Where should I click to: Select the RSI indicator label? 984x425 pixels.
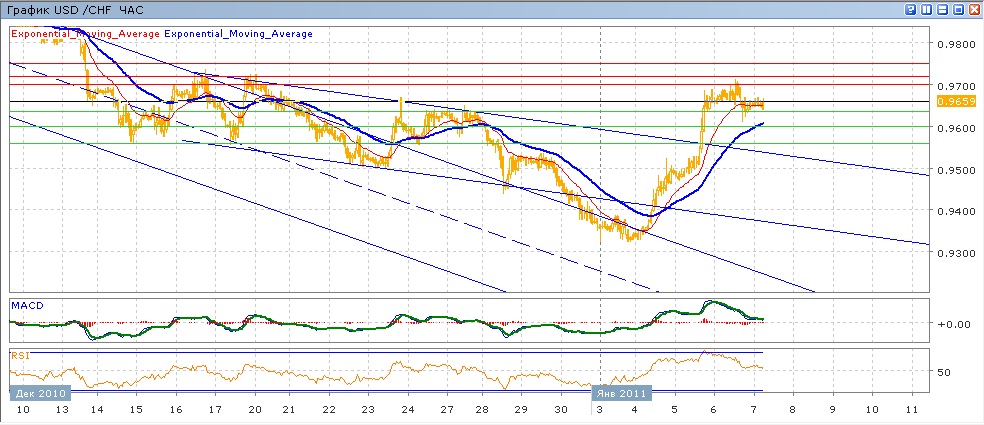click(x=19, y=355)
